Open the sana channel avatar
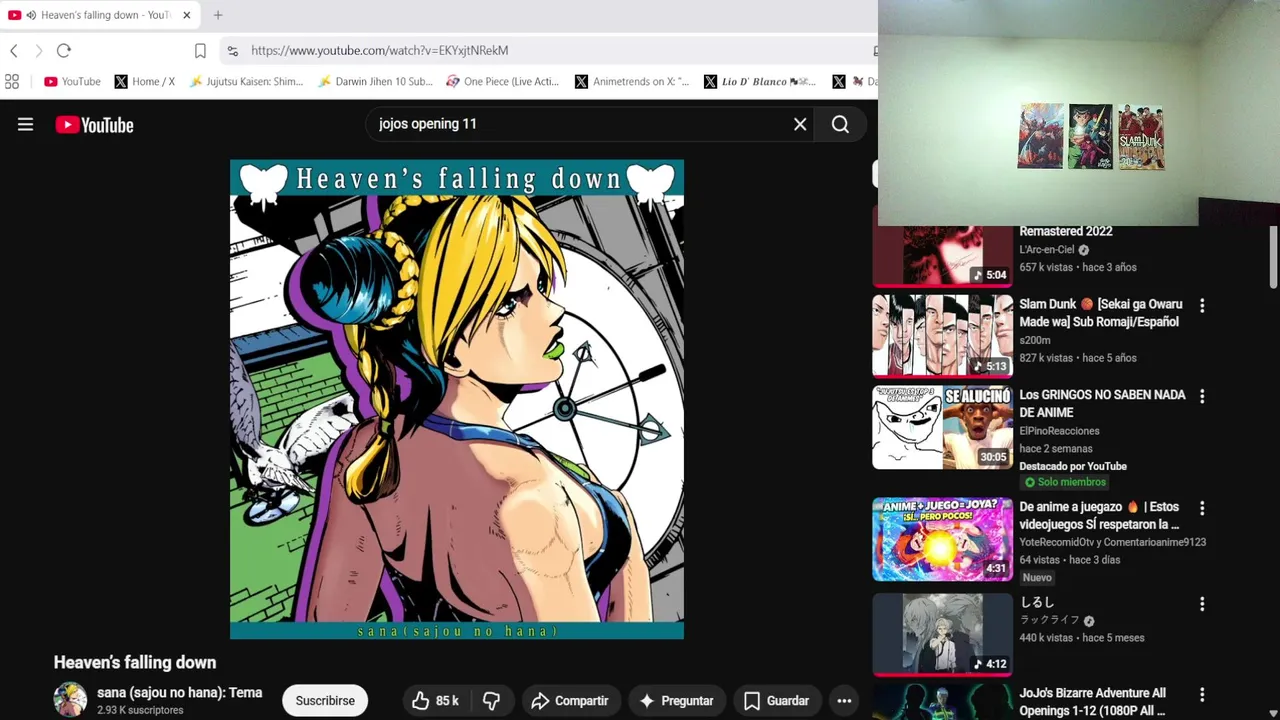 70,700
